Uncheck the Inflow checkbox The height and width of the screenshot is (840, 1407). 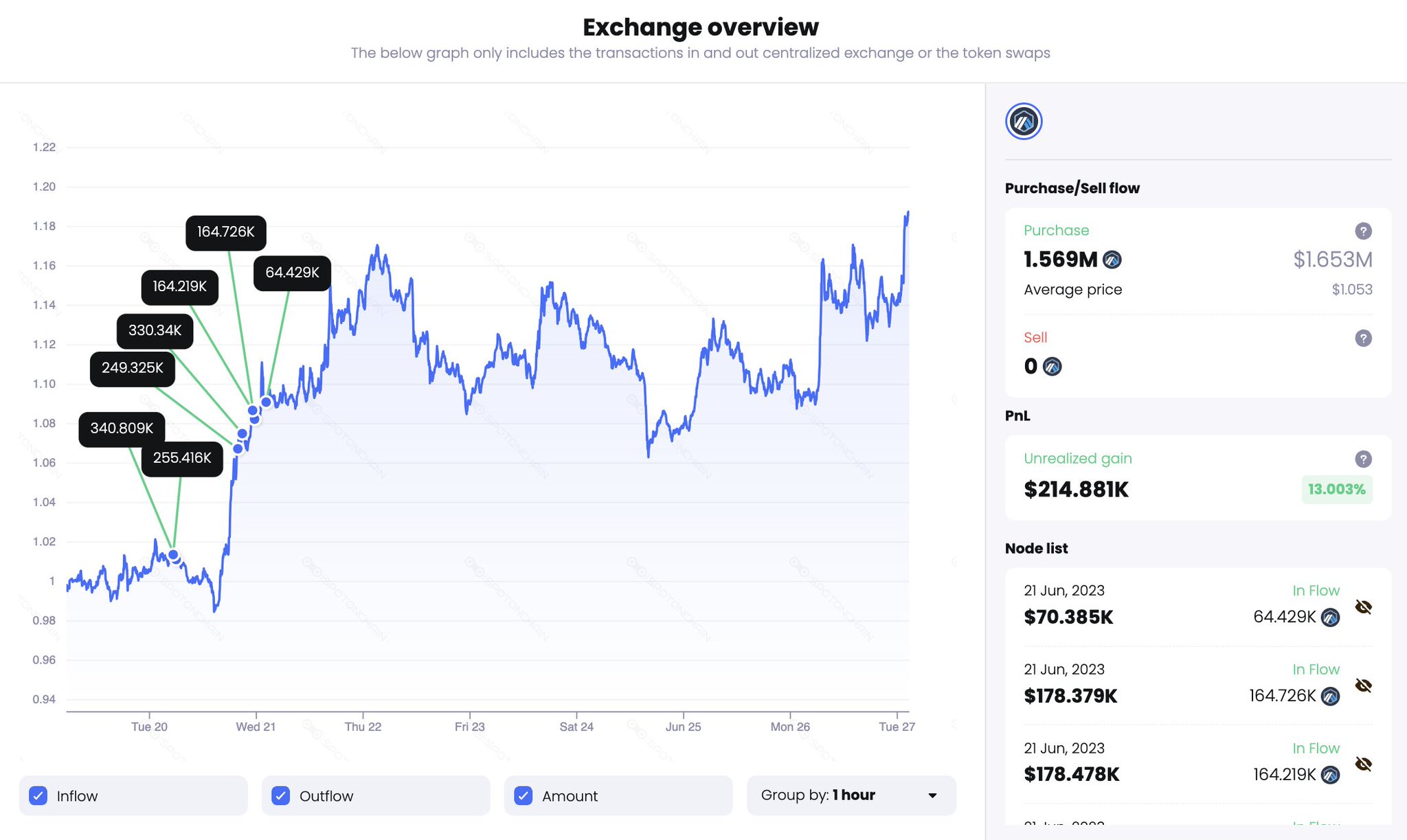(x=38, y=796)
